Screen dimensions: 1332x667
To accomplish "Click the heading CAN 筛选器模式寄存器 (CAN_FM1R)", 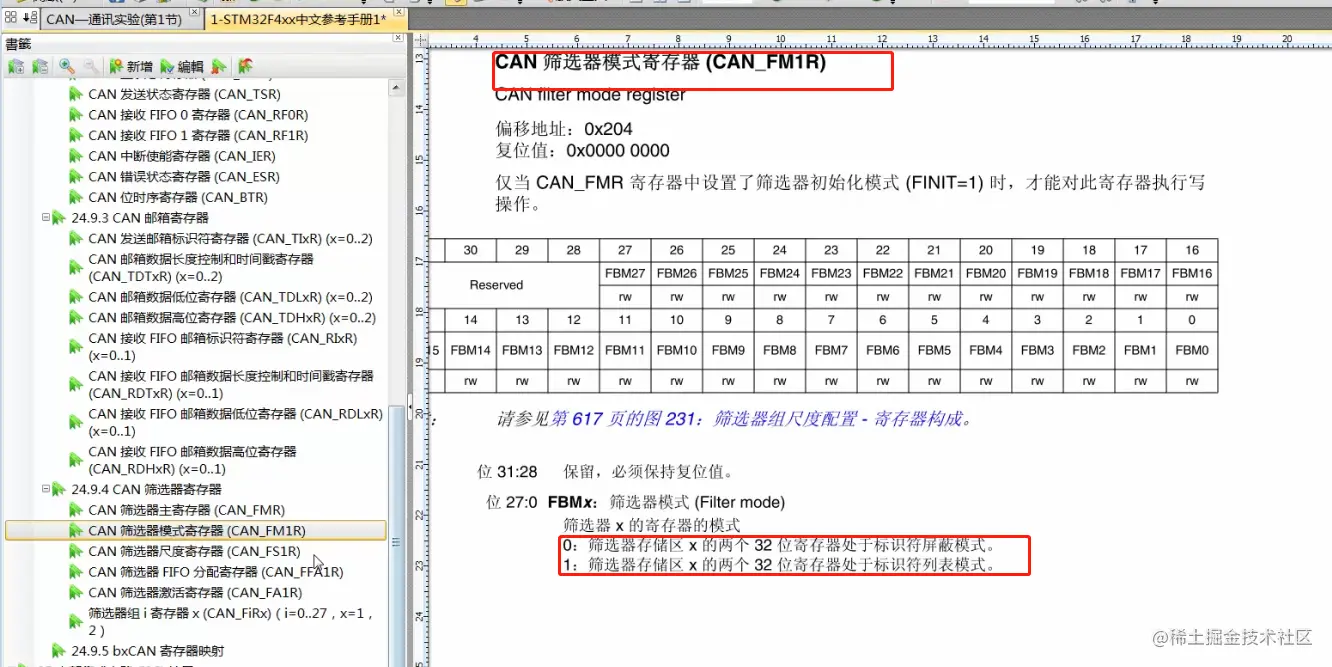I will tap(661, 63).
